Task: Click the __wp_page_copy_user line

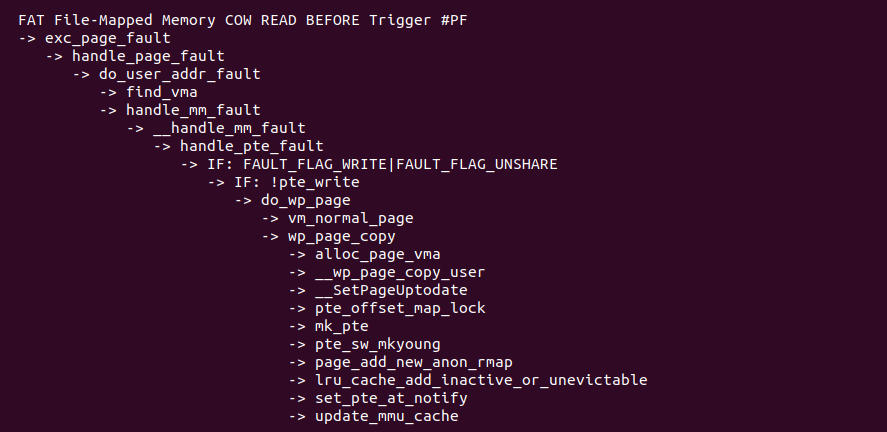Action: [400, 273]
